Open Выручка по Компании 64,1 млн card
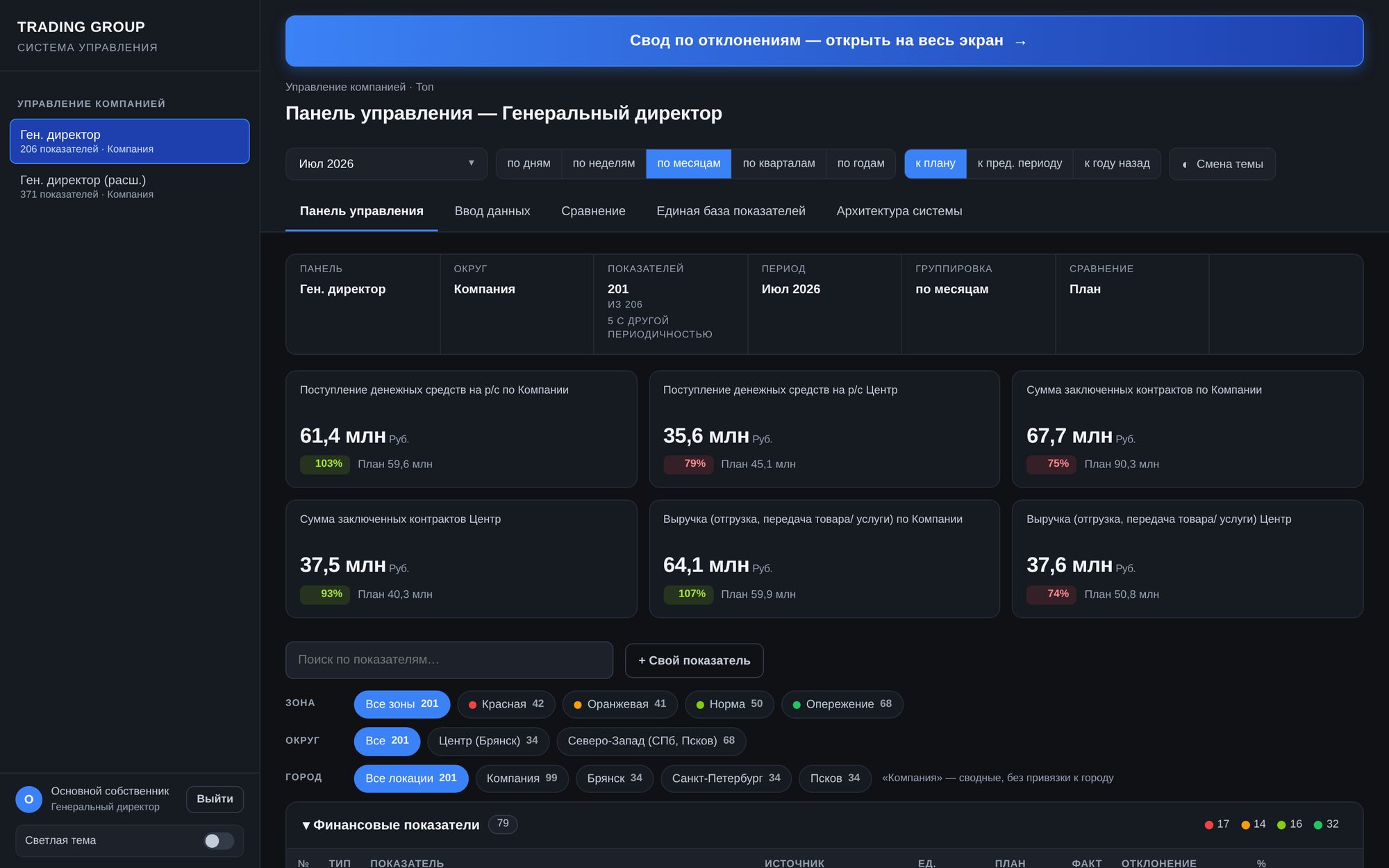The width and height of the screenshot is (1389, 868). [824, 559]
